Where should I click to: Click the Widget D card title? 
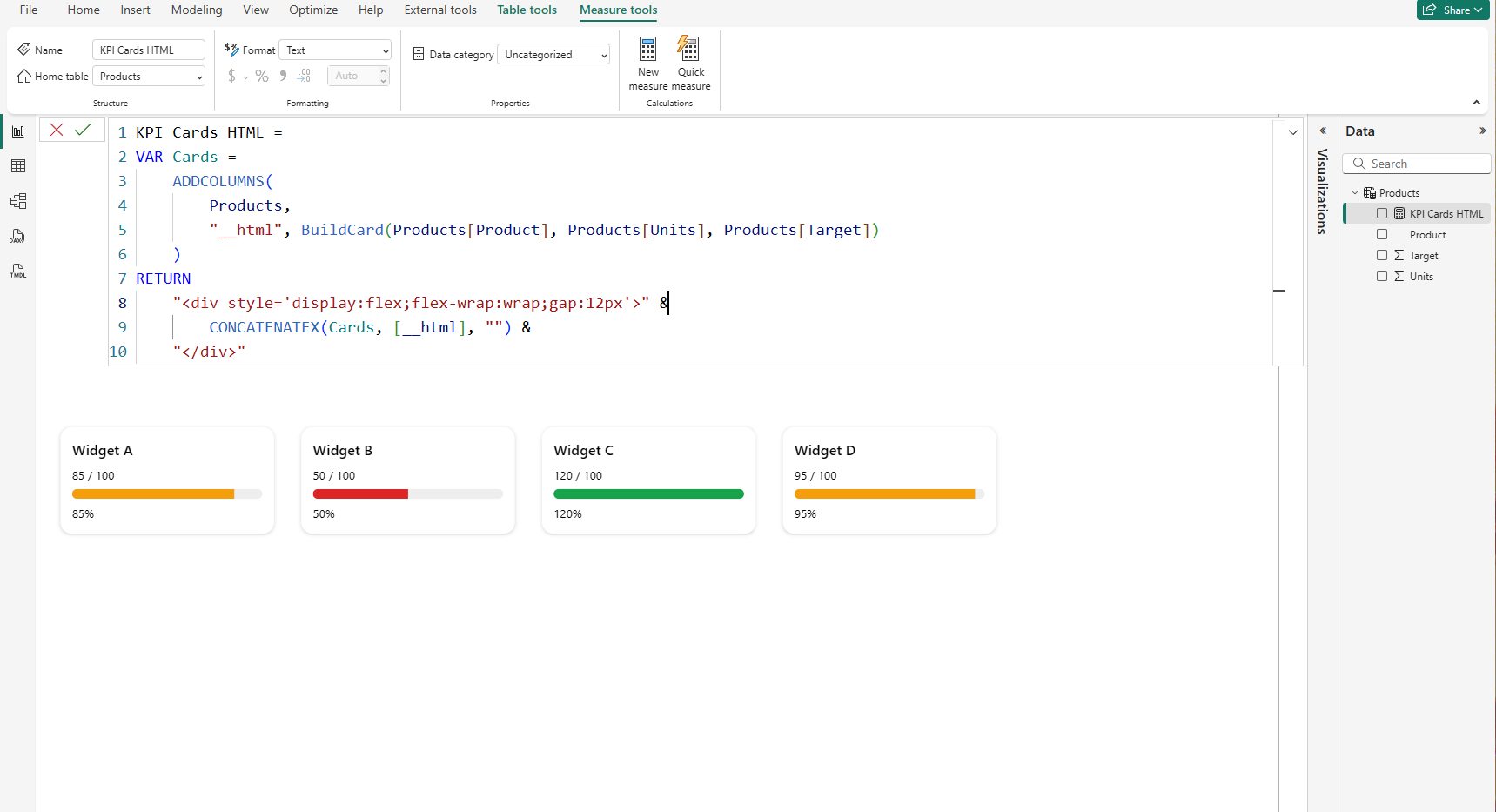[x=825, y=451]
